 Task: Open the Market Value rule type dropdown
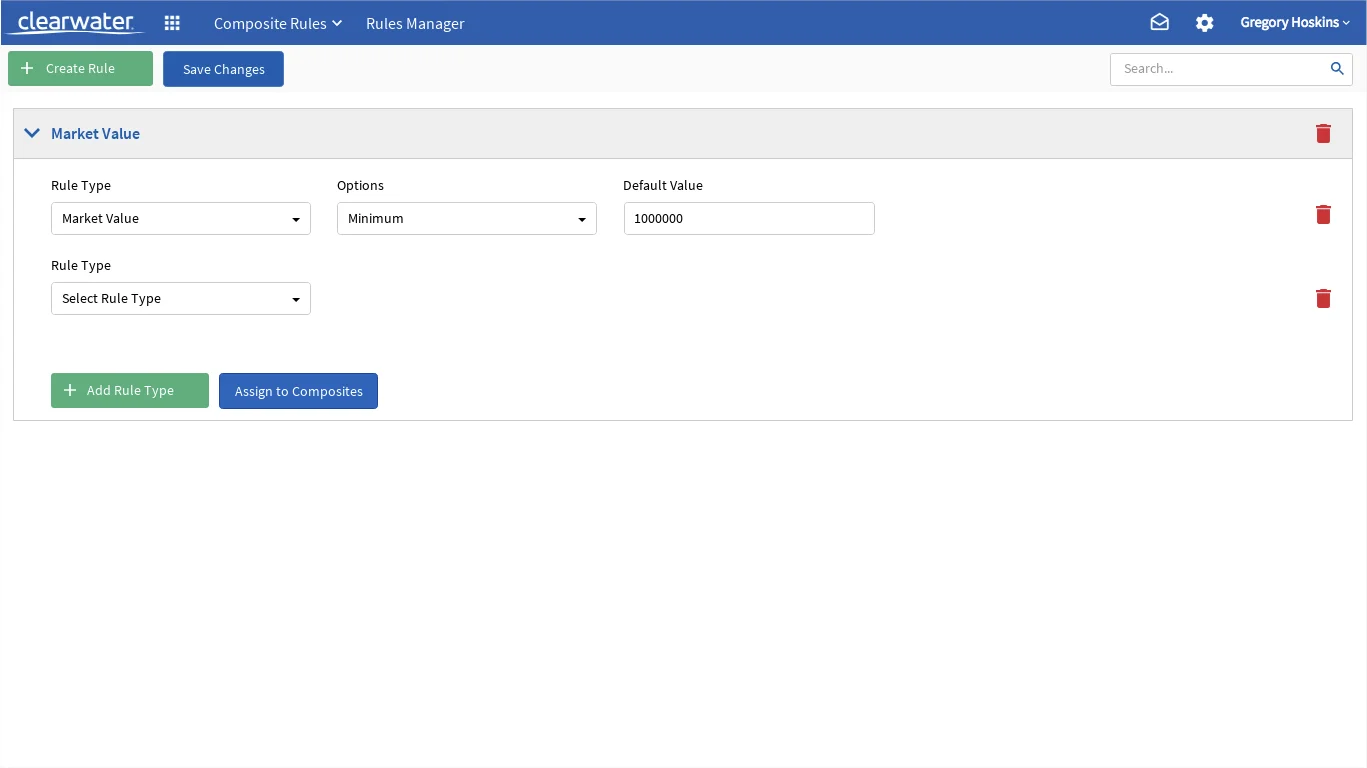[181, 218]
